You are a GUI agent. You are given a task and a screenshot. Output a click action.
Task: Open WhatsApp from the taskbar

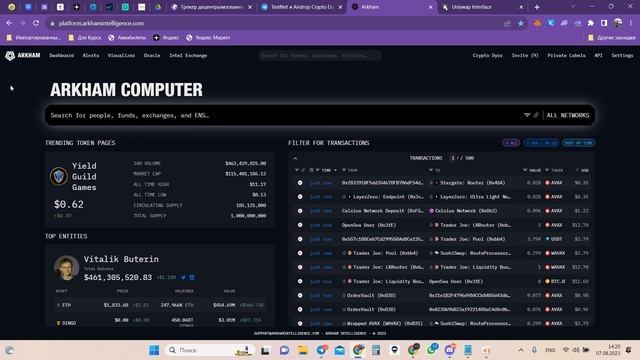pos(432,350)
